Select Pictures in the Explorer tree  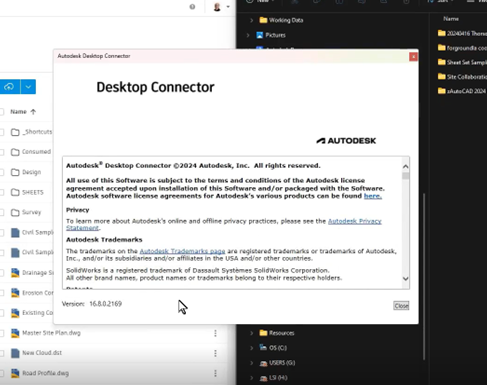click(275, 35)
